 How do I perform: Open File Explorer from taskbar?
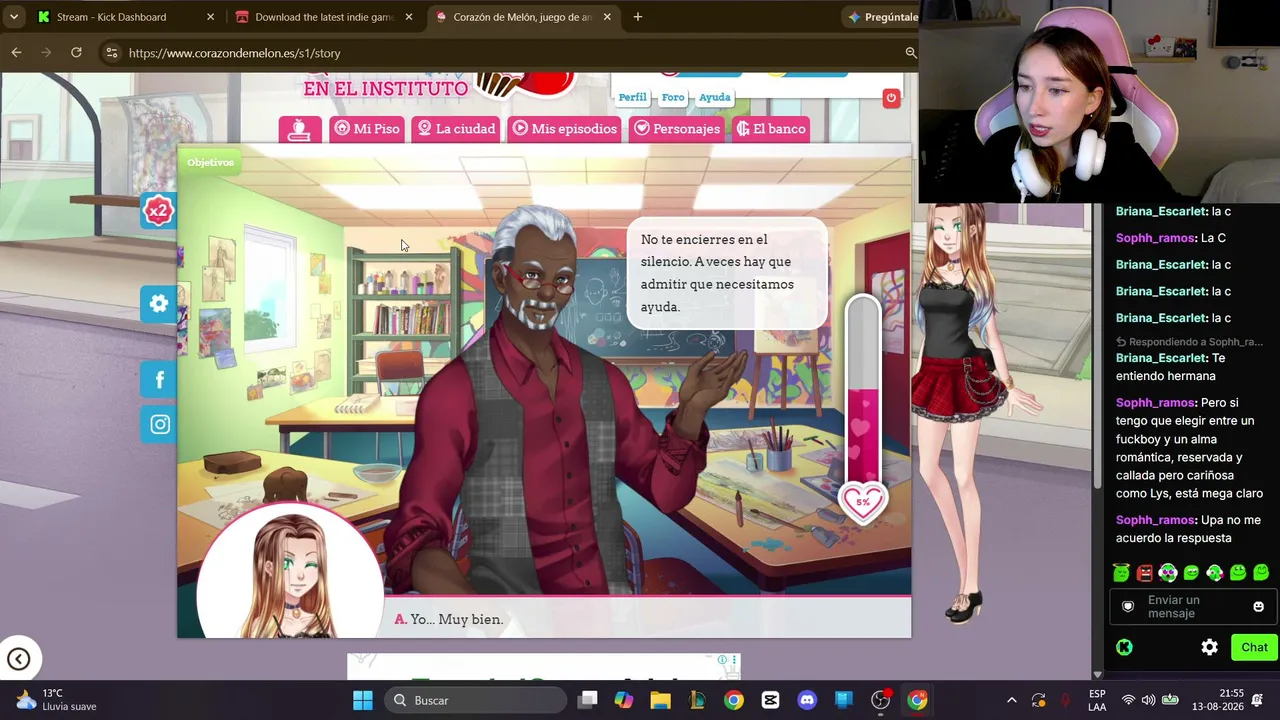660,700
